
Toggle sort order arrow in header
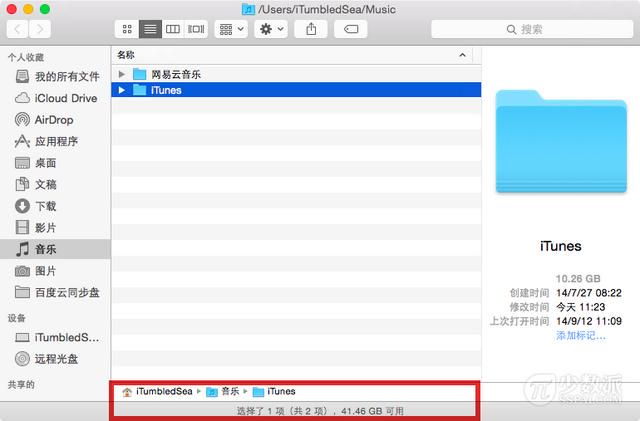click(462, 55)
